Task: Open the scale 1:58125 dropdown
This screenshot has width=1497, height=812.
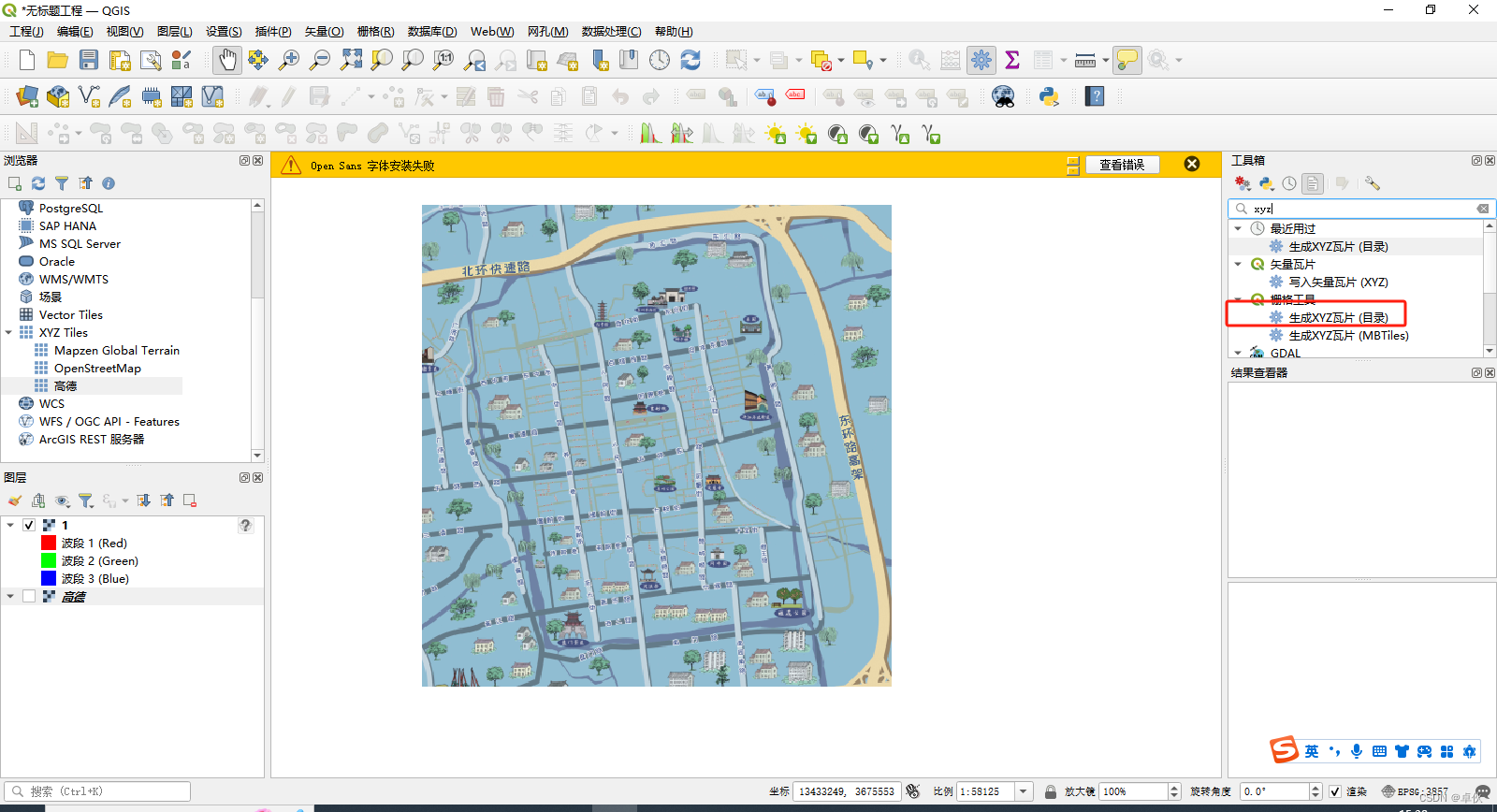Action: [x=1024, y=791]
